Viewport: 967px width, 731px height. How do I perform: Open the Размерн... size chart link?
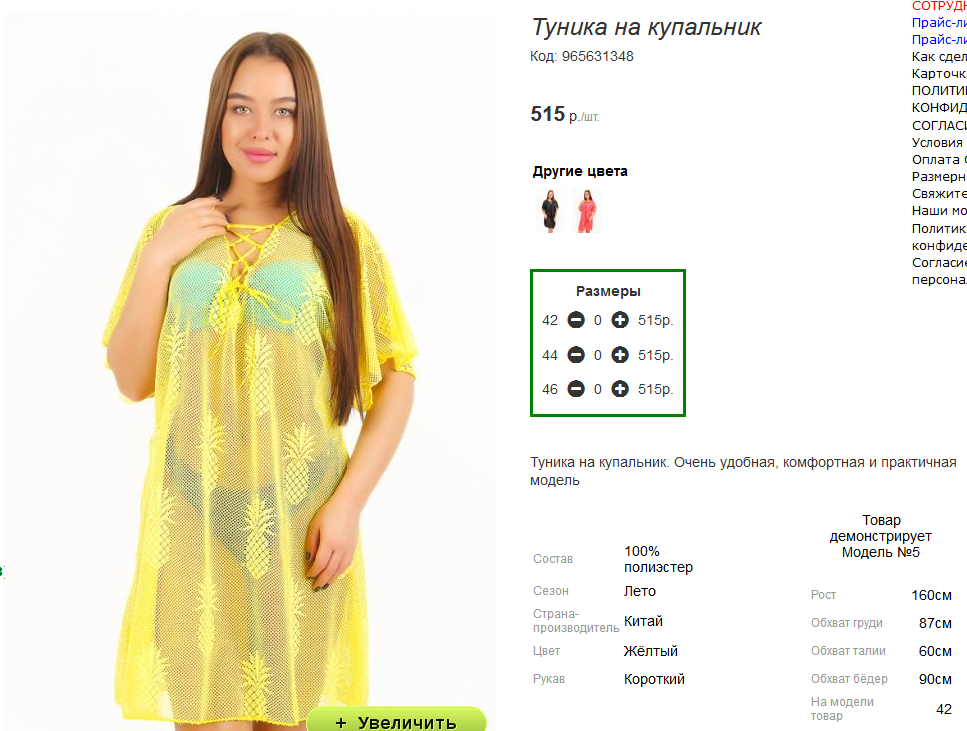pyautogui.click(x=939, y=176)
